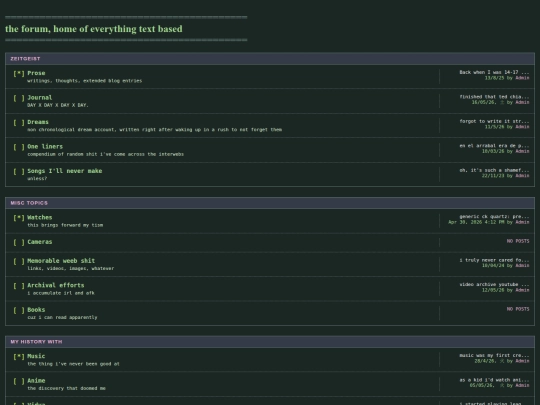Click the [ ] status marker beside Books
Viewport: 540px width, 405px height.
[x=19, y=310]
